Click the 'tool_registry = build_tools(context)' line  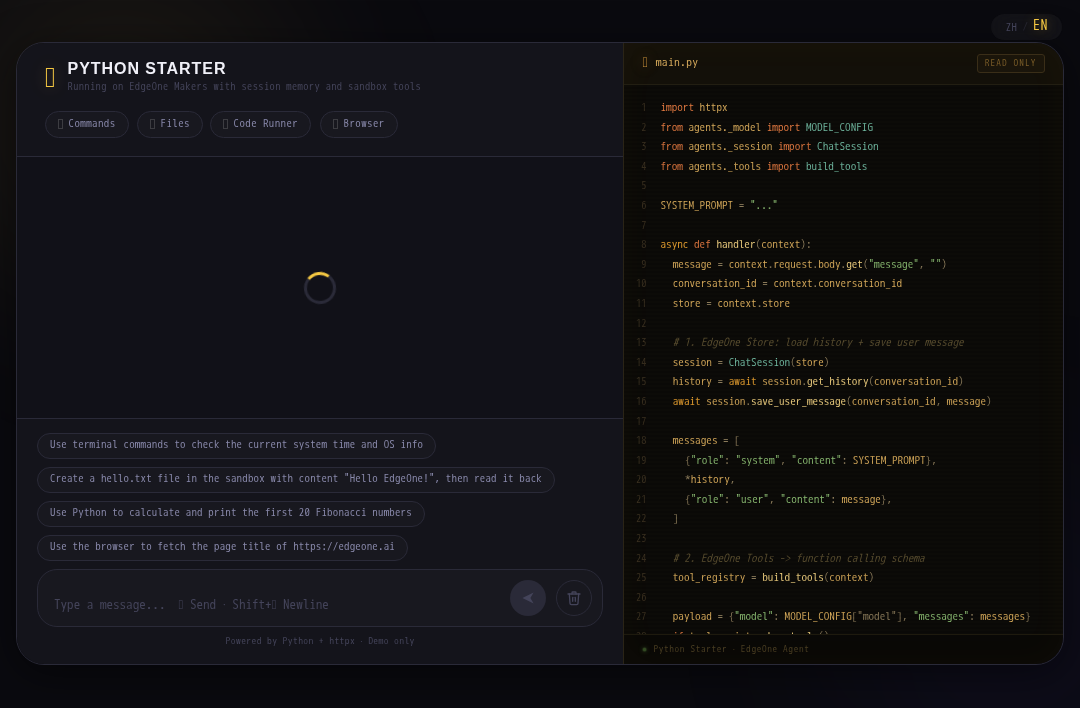pos(773,577)
